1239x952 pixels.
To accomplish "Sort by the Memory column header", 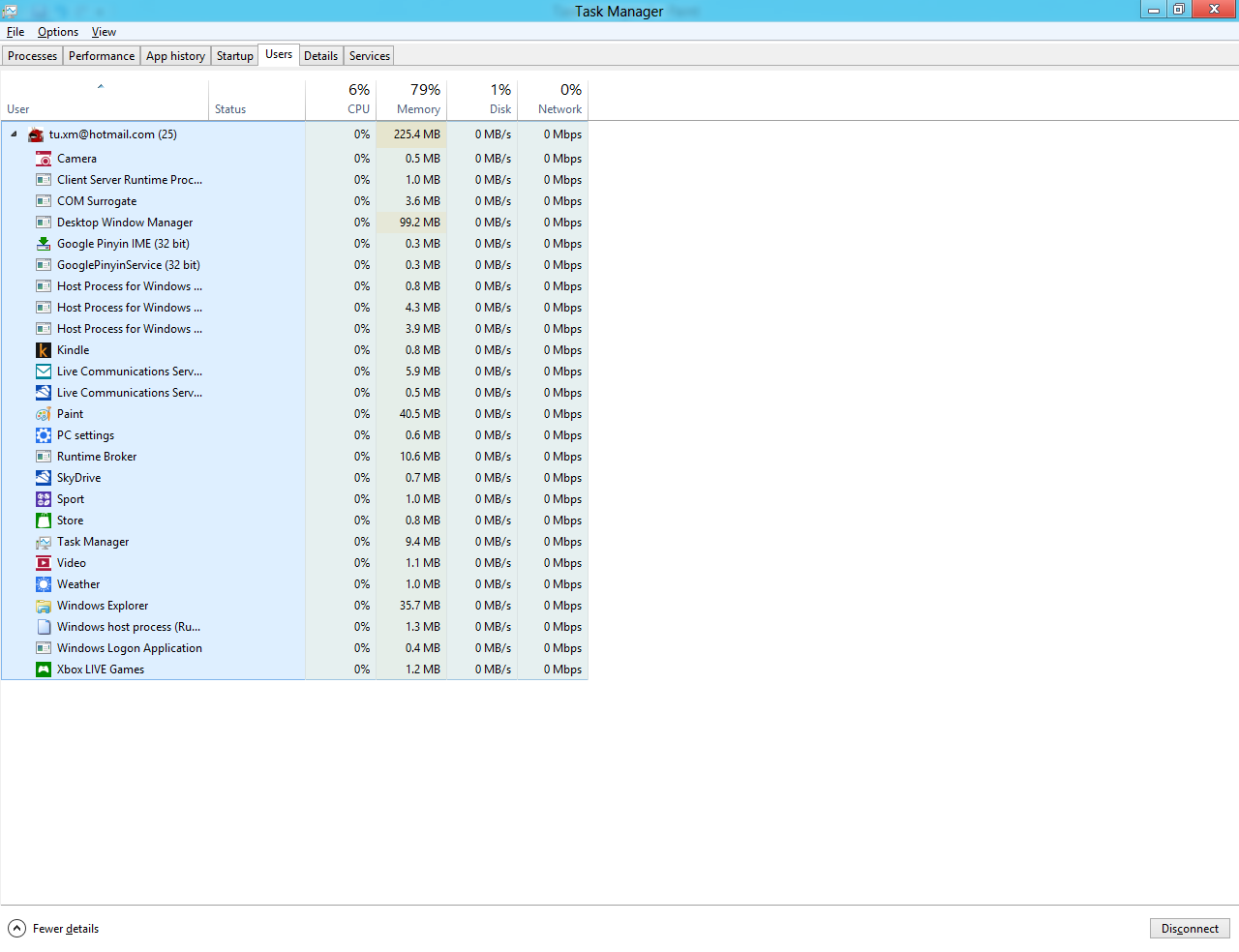I will click(411, 100).
